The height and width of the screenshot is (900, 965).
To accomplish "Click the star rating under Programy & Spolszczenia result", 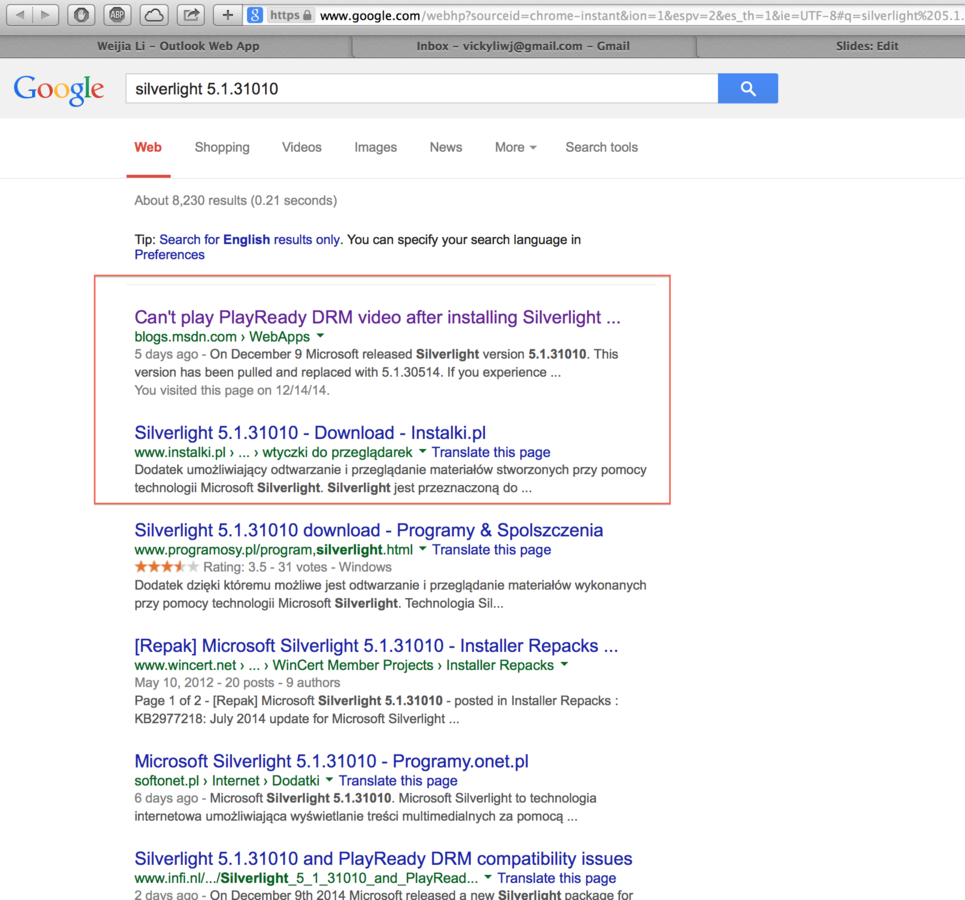I will (167, 566).
